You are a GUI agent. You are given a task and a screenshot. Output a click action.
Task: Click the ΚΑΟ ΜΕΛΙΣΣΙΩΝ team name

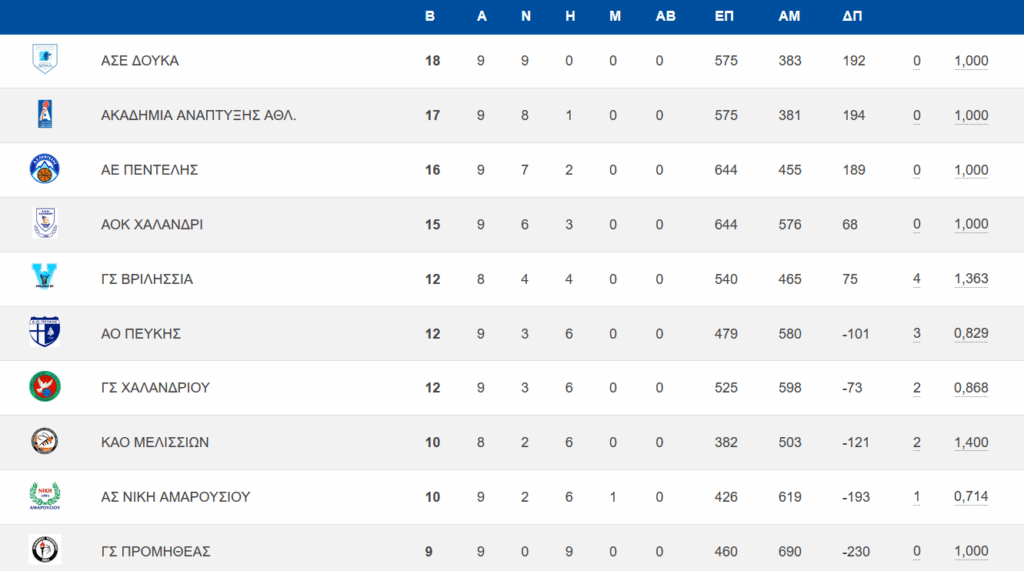pyautogui.click(x=155, y=442)
